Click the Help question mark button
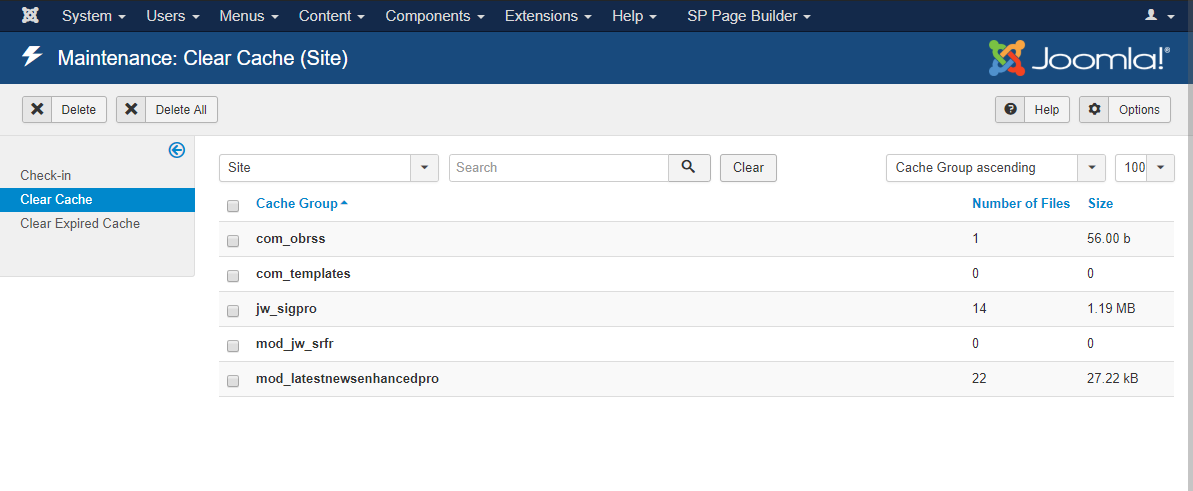This screenshot has height=491, width=1193. pyautogui.click(x=1032, y=110)
